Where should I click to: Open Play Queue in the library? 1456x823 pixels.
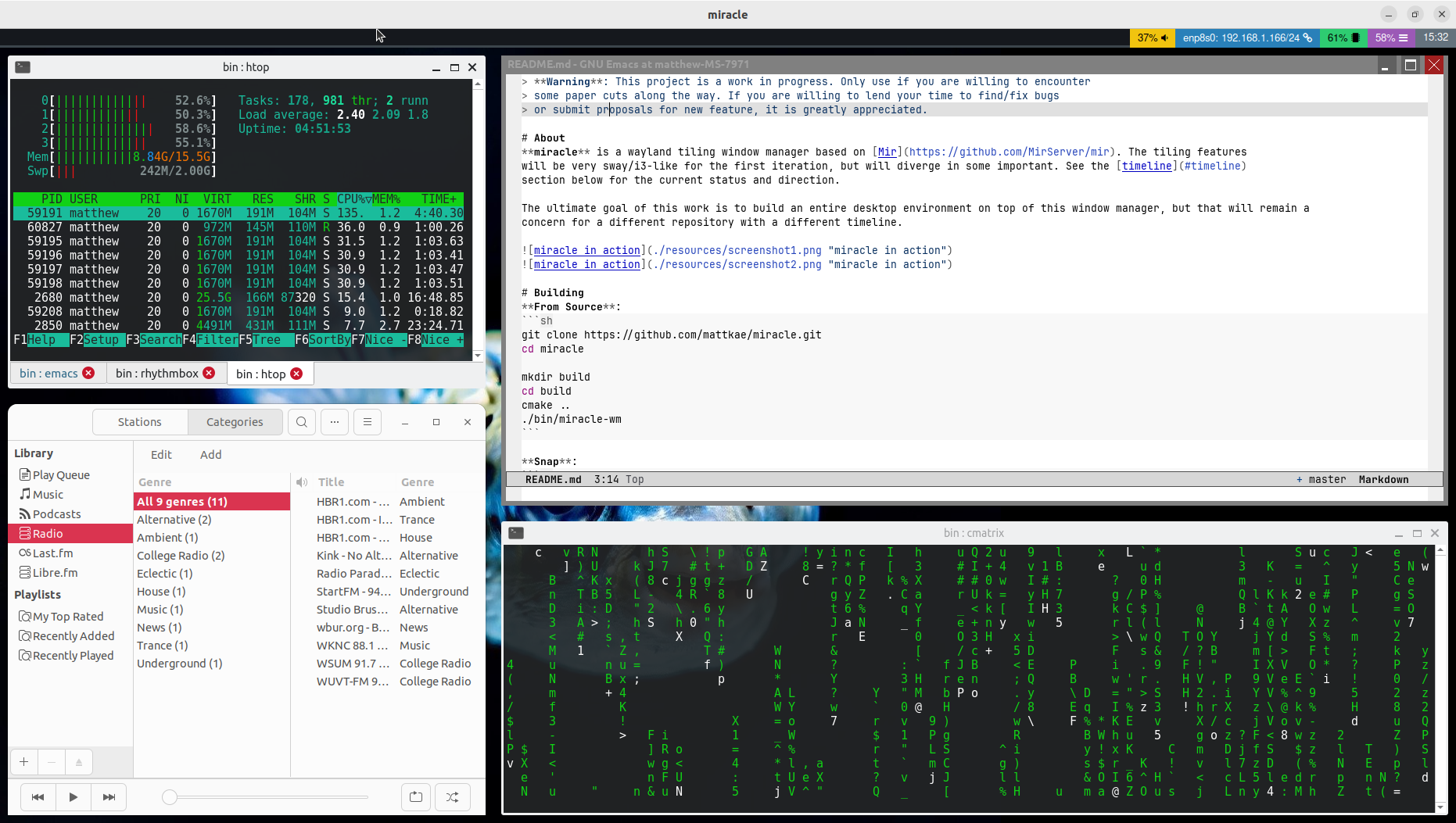click(61, 475)
